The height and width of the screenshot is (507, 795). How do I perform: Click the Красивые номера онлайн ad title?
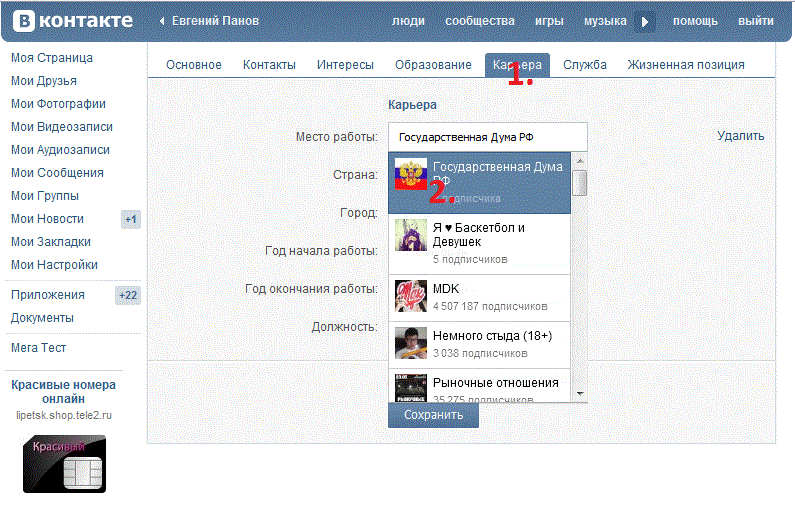pyautogui.click(x=63, y=392)
